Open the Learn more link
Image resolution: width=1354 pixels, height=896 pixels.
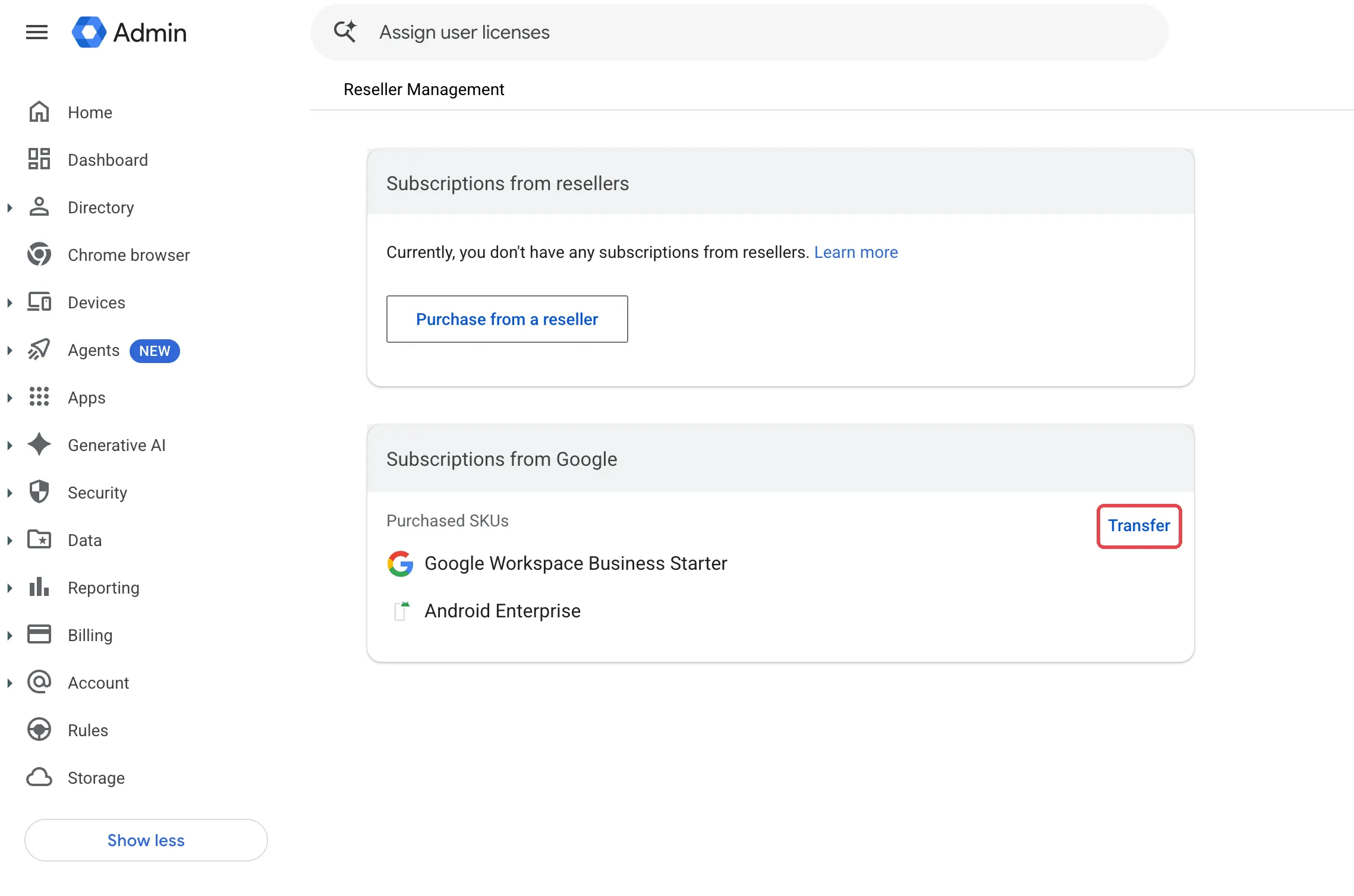pos(856,252)
